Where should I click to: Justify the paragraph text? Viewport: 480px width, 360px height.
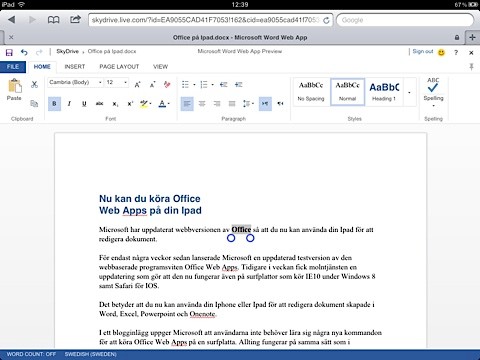(232, 104)
